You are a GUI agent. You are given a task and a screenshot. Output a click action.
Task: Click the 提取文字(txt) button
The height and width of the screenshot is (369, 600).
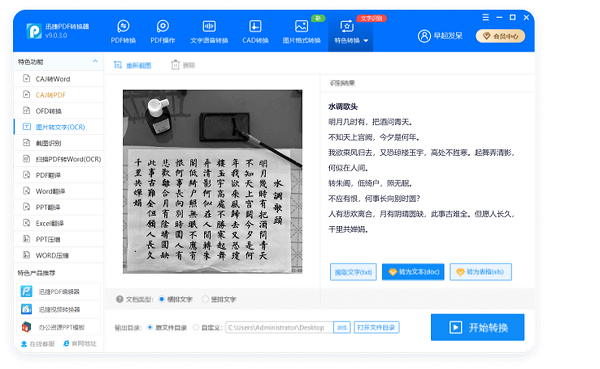(353, 272)
